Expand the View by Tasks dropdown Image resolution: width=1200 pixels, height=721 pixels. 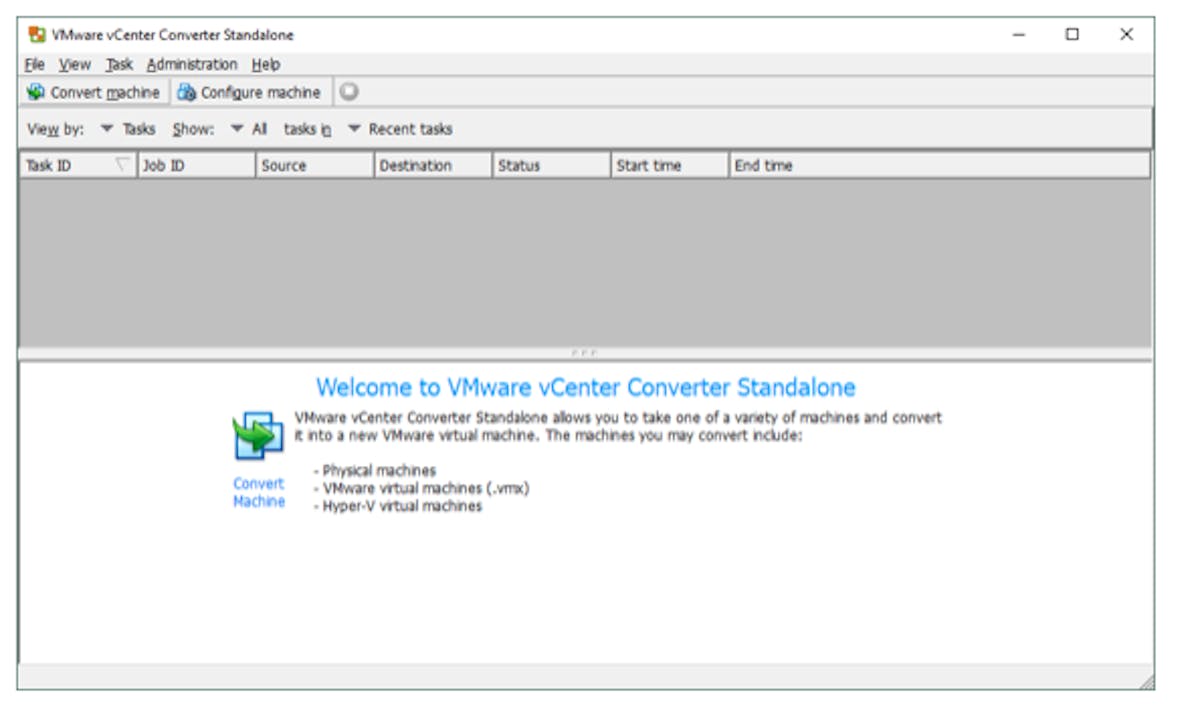click(x=128, y=129)
